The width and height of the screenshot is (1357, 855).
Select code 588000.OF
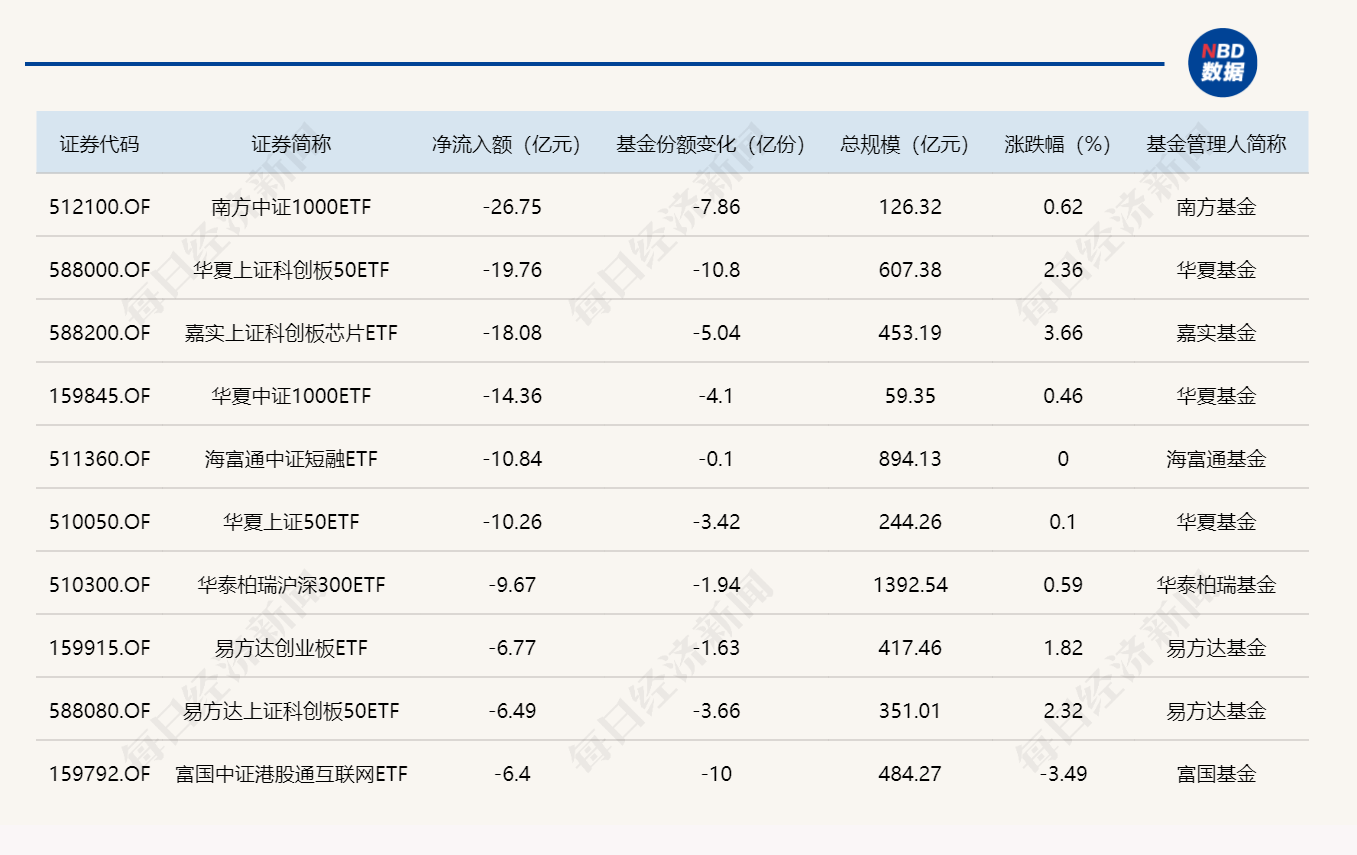coord(99,270)
